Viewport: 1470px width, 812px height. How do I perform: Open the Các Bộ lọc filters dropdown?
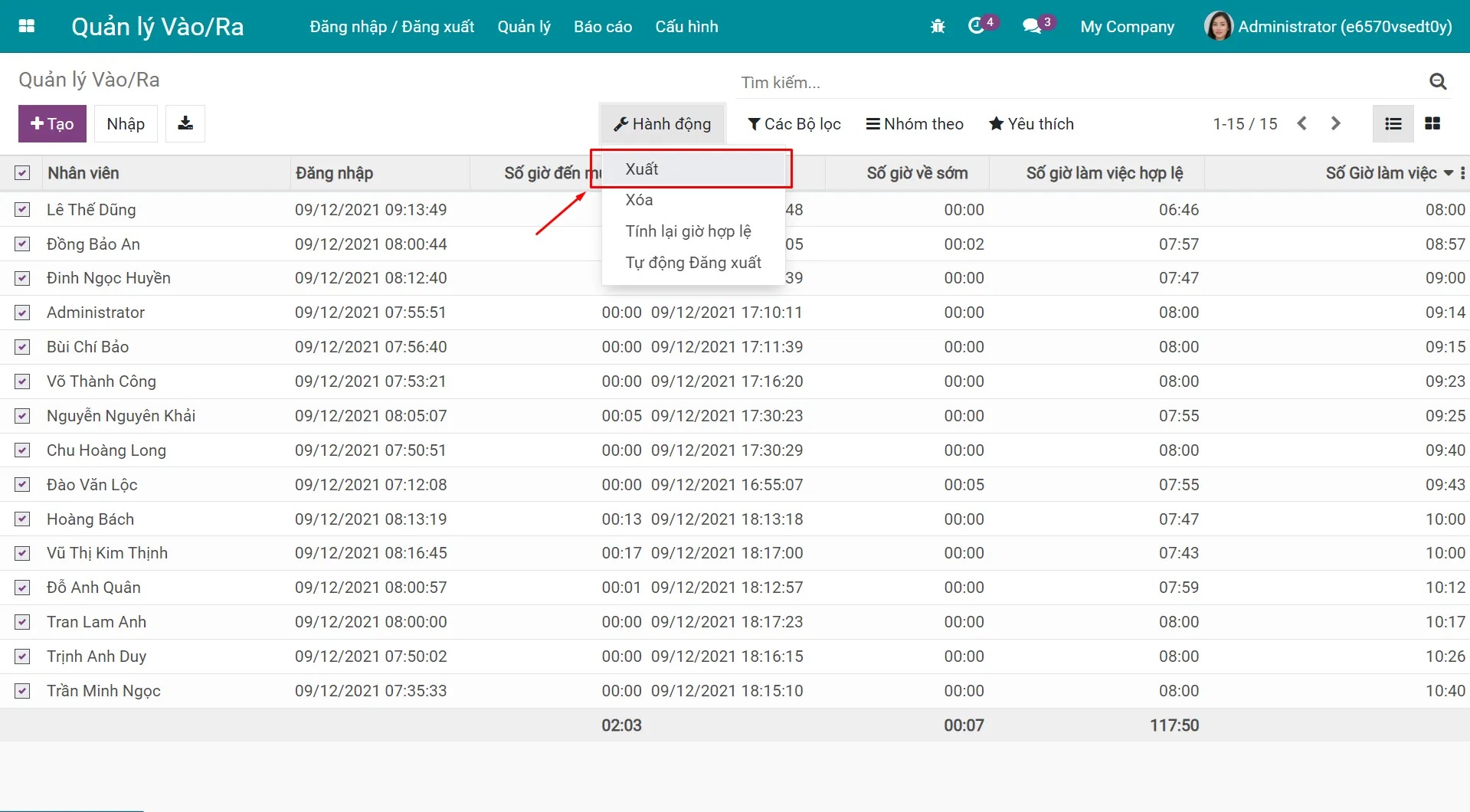794,124
